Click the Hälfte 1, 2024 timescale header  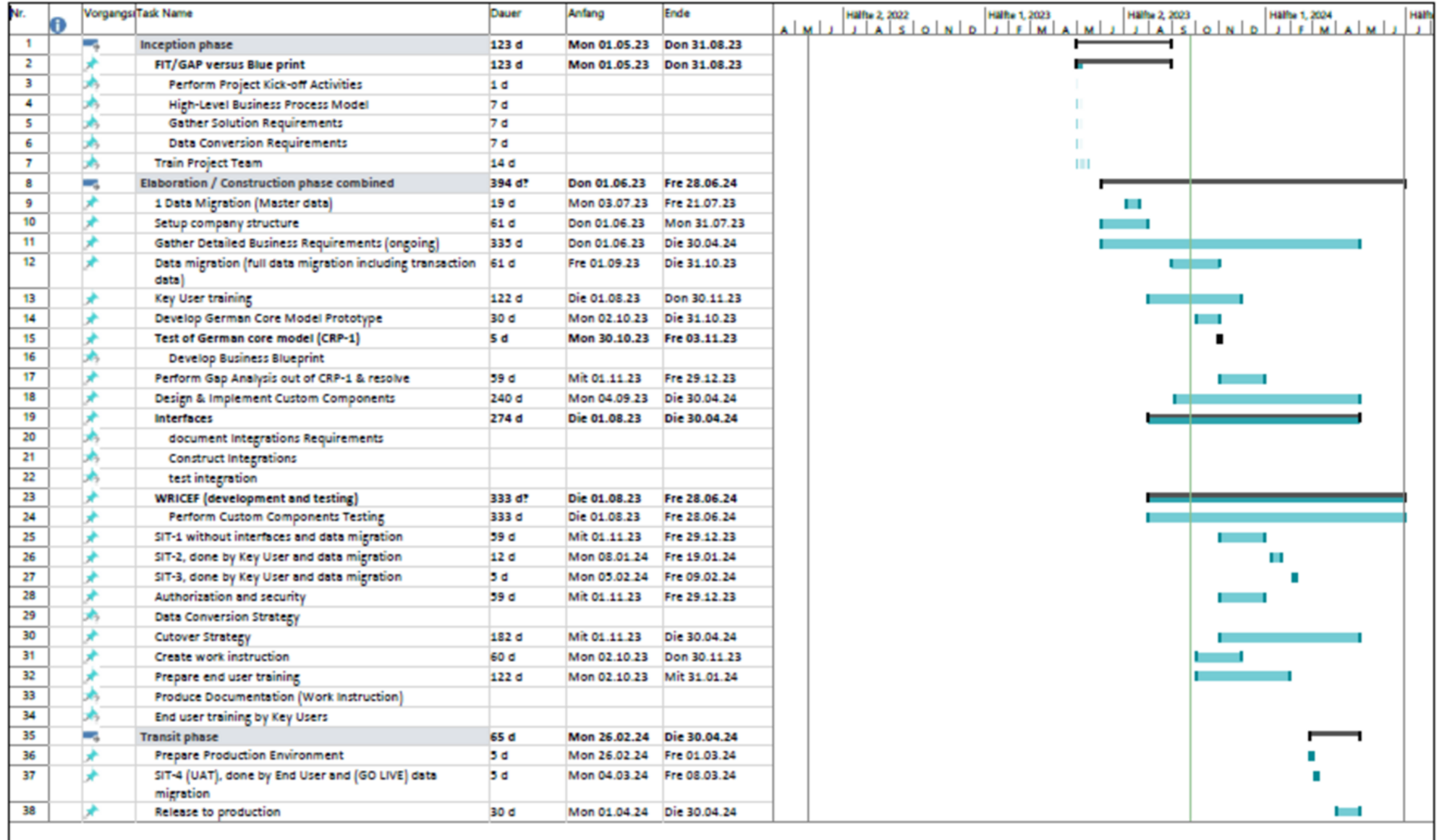point(1300,14)
